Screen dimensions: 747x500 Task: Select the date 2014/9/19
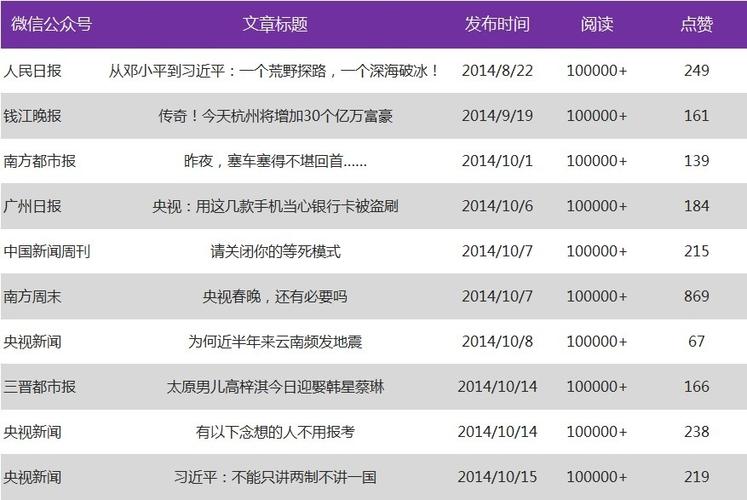(497, 116)
